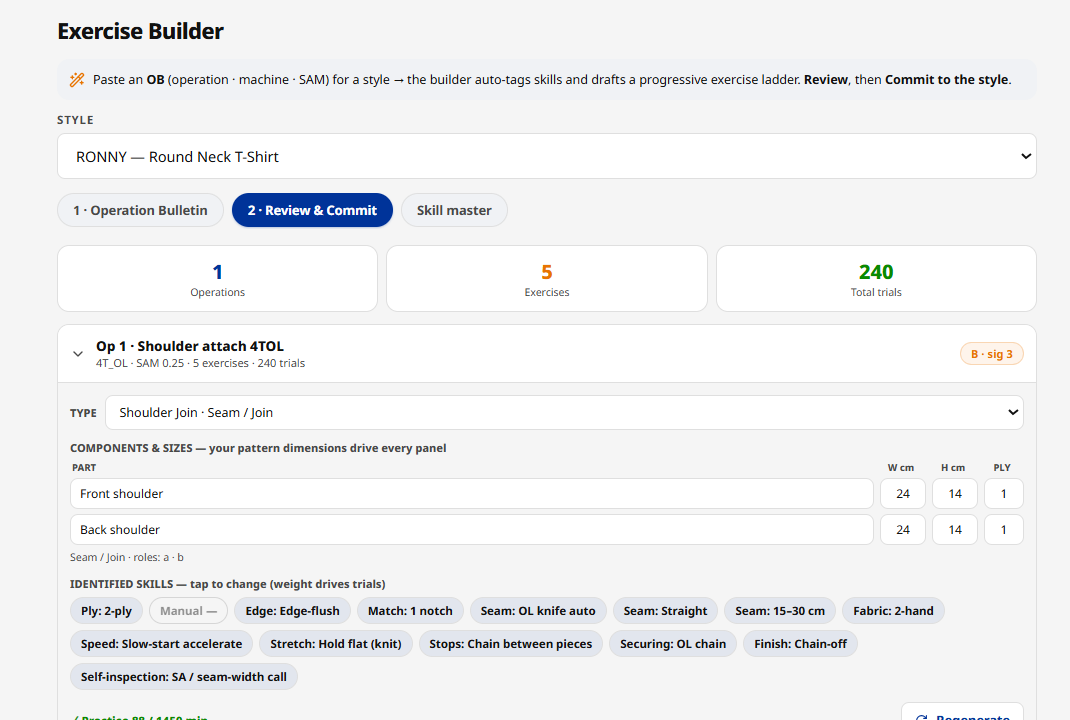Tap the Ply: 2-ply skill chip
Image resolution: width=1070 pixels, height=720 pixels.
[x=106, y=611]
